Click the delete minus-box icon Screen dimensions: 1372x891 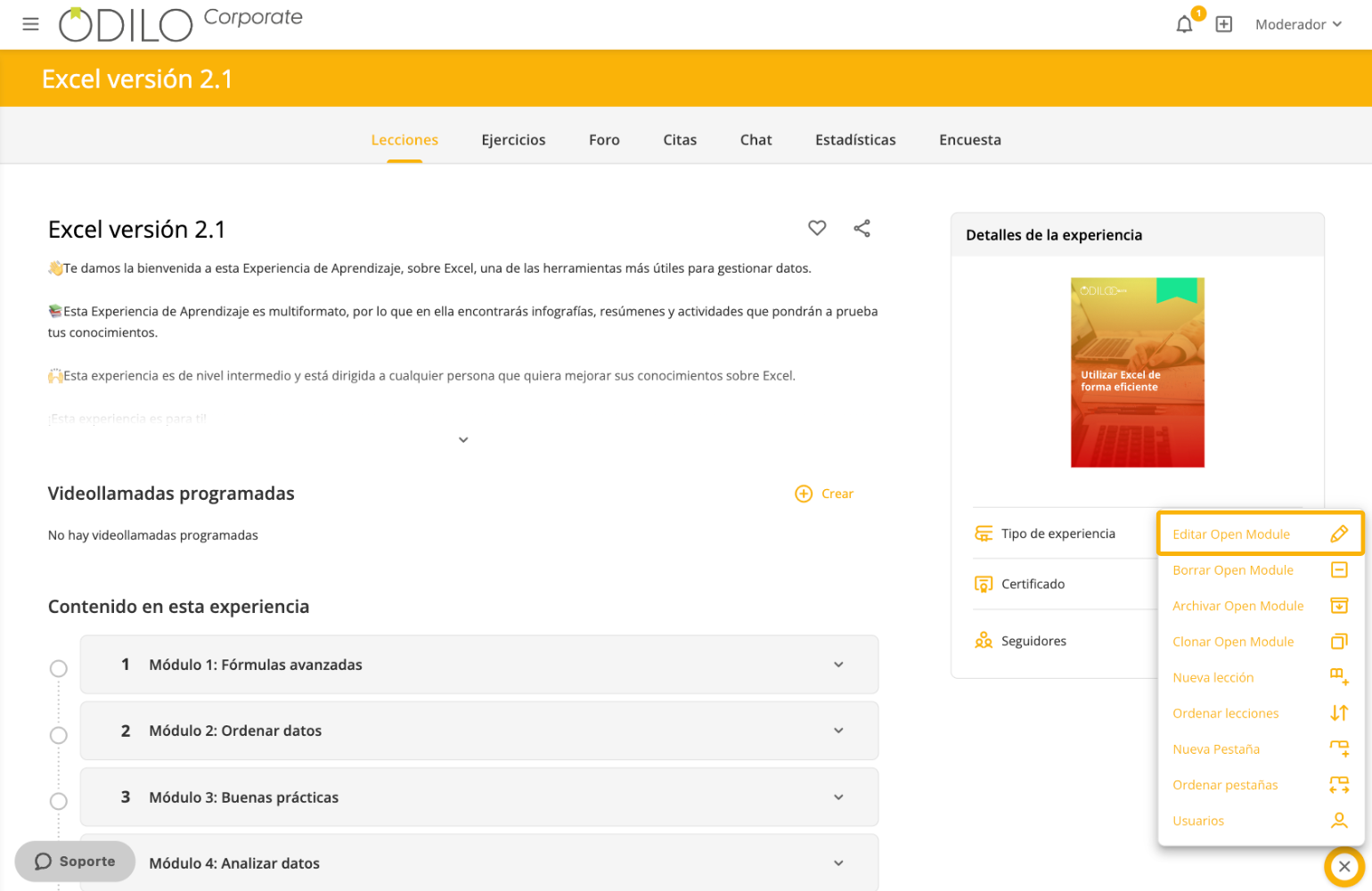coord(1339,569)
